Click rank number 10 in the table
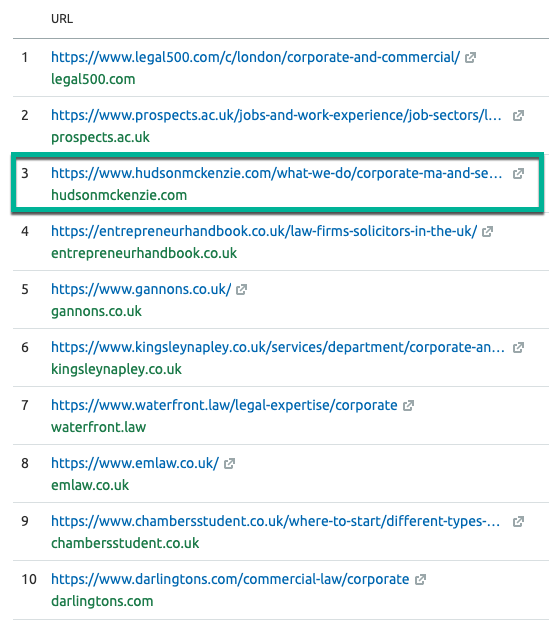 29,580
